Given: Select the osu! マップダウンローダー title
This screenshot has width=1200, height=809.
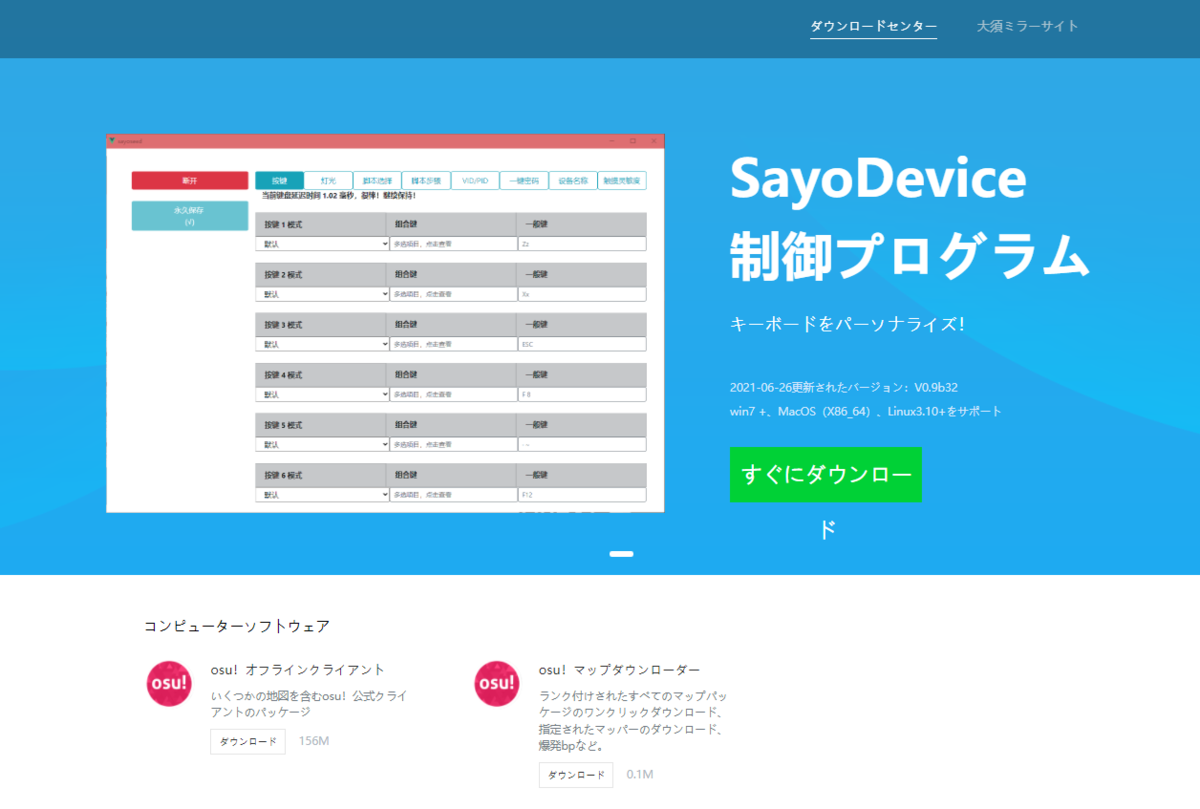Looking at the screenshot, I should pyautogui.click(x=619, y=669).
